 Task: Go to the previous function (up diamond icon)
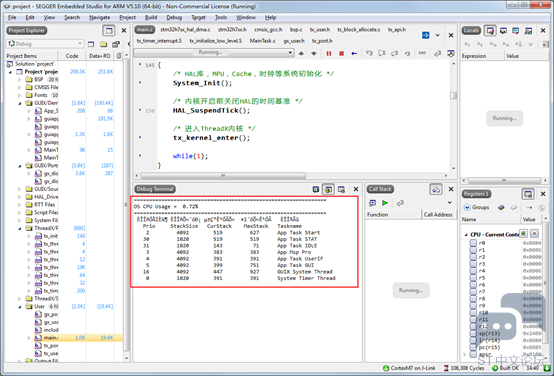click(x=301, y=53)
